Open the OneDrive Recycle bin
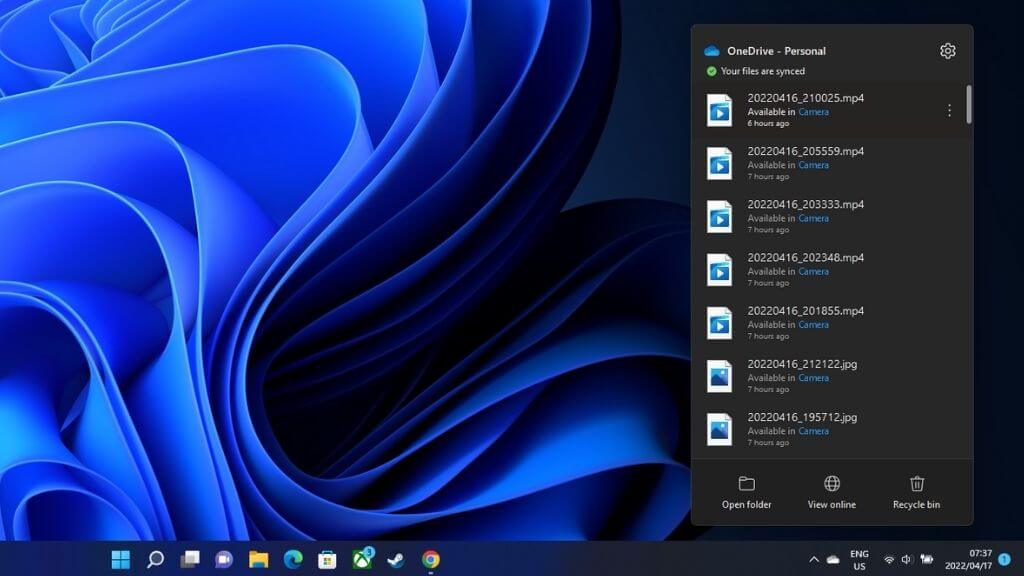Image resolution: width=1024 pixels, height=576 pixels. click(916, 484)
